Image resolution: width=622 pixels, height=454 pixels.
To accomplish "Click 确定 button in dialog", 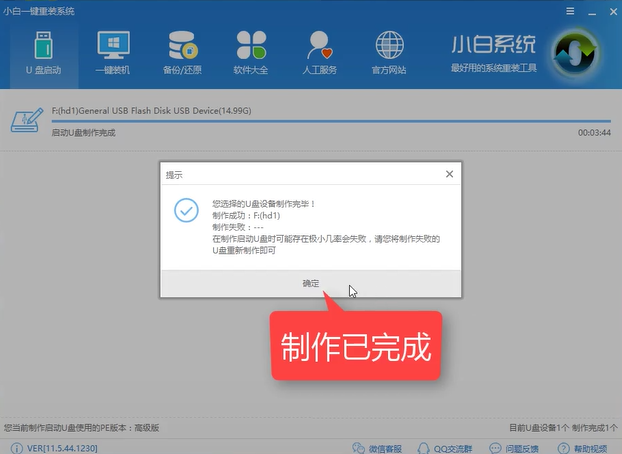I will tap(311, 283).
